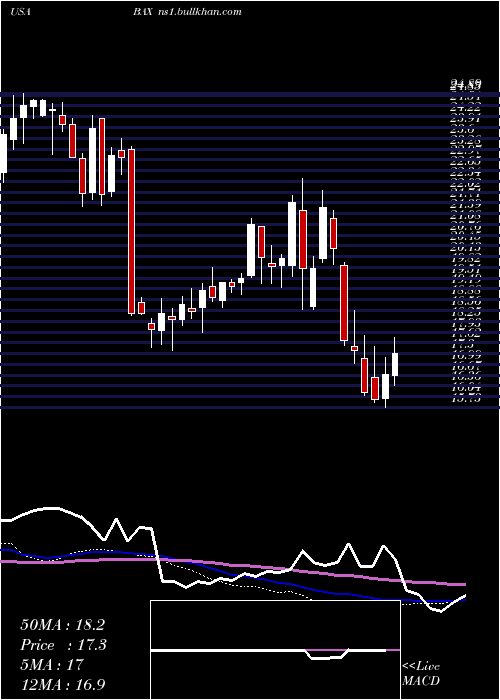Click the USA label at top
Image resolution: width=500 pixels, height=700 pixels.
coord(20,12)
